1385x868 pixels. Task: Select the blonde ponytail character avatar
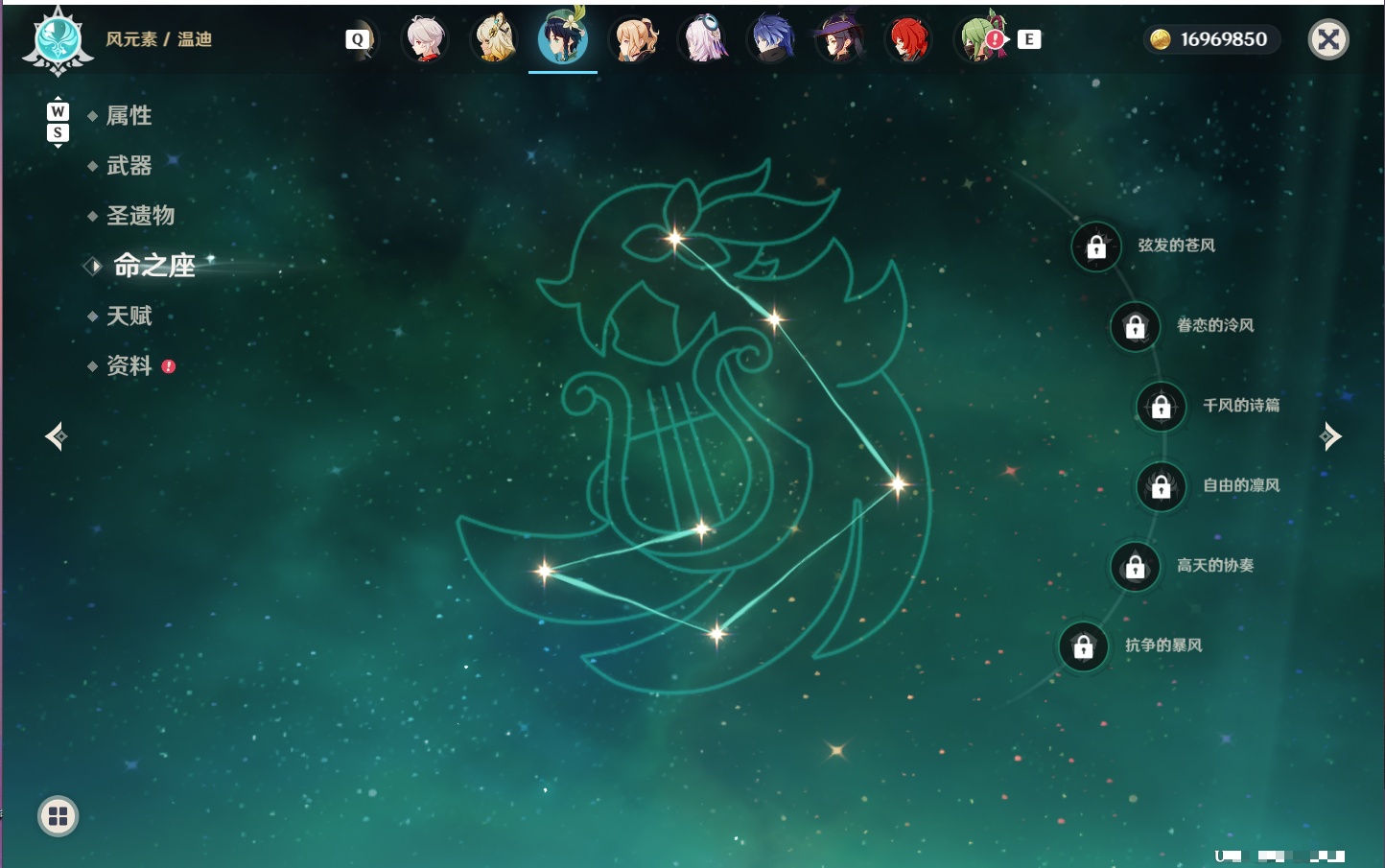point(634,39)
